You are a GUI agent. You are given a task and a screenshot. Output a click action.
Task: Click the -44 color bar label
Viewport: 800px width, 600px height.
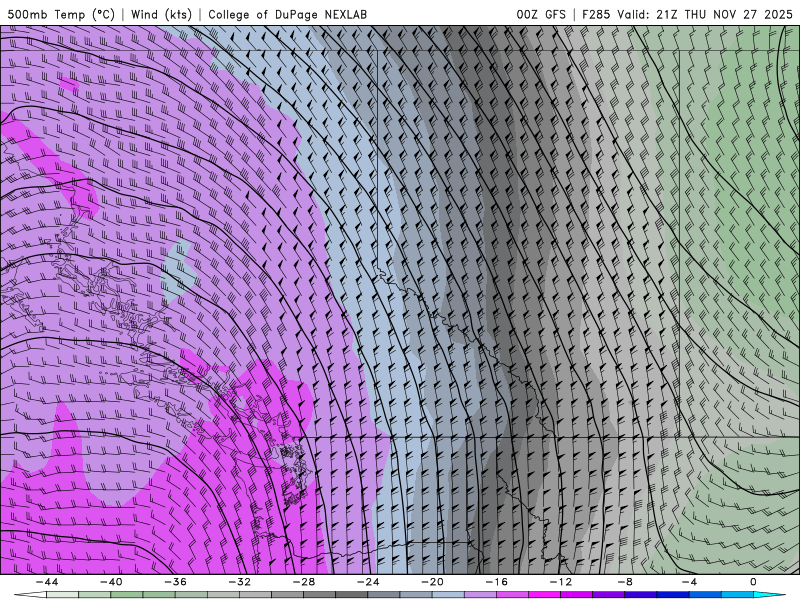click(46, 582)
